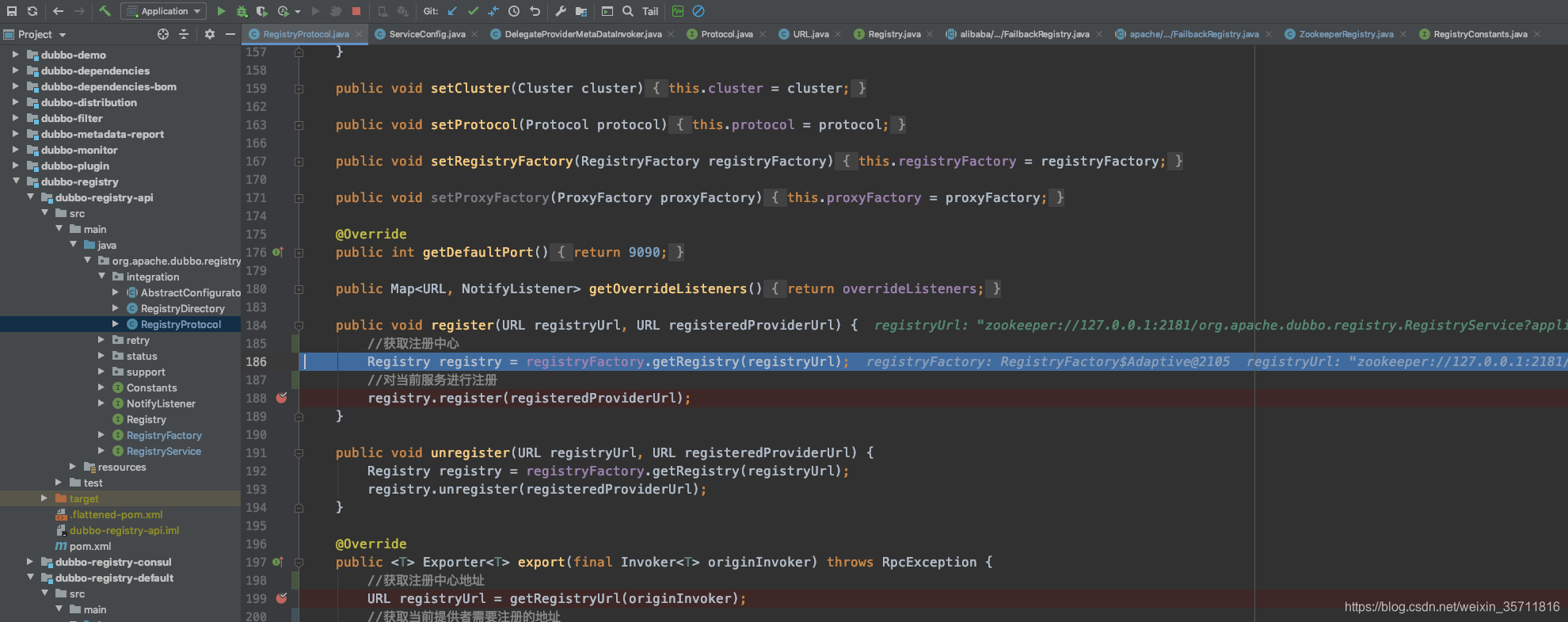1568x622 pixels.
Task: Click override gutter icon on line 197
Action: click(278, 562)
